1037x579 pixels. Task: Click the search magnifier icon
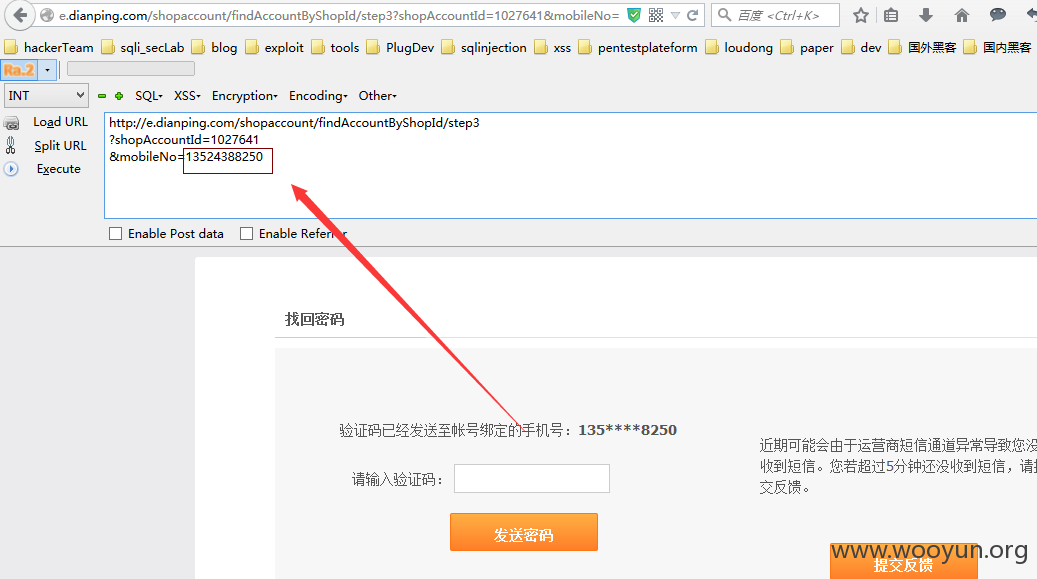click(725, 15)
